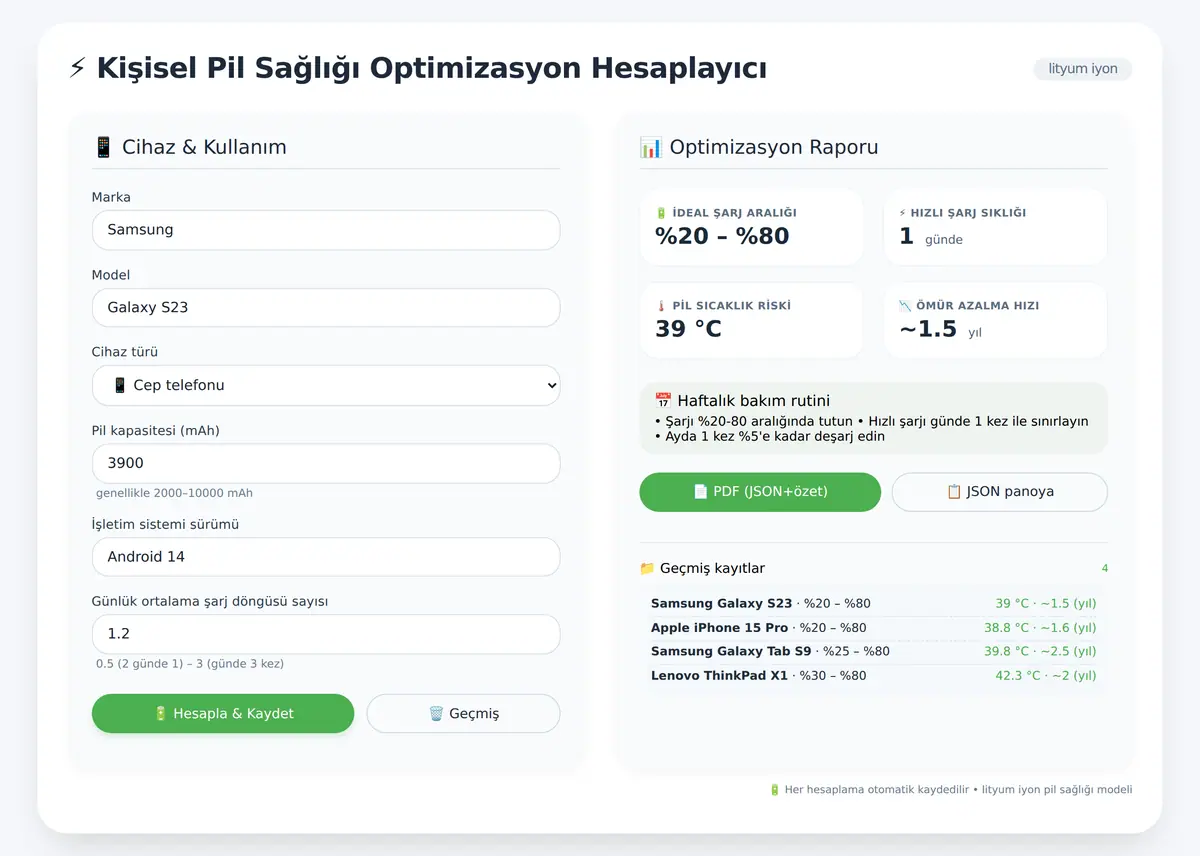
Task: Click the %20 – %80 ideal charge range value
Action: tap(722, 237)
